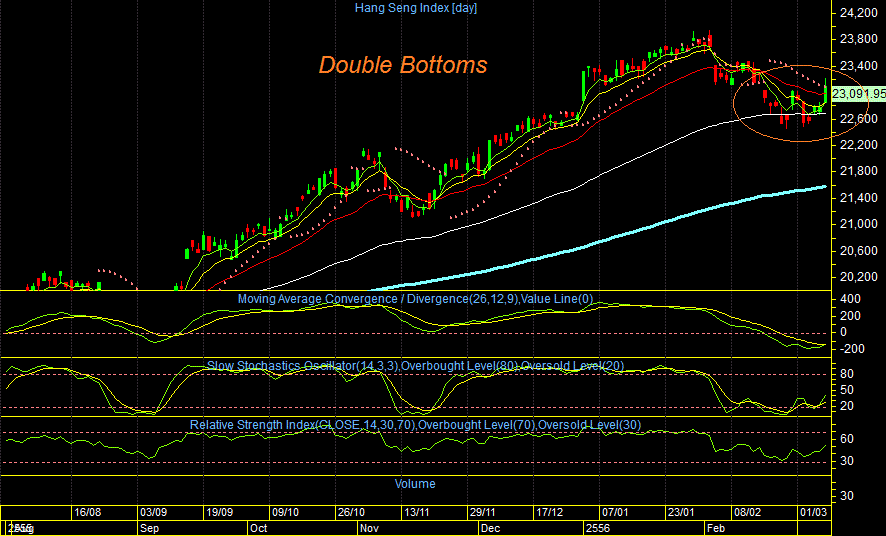The image size is (886, 536).
Task: Click the 23,800 price axis label
Action: tap(859, 39)
